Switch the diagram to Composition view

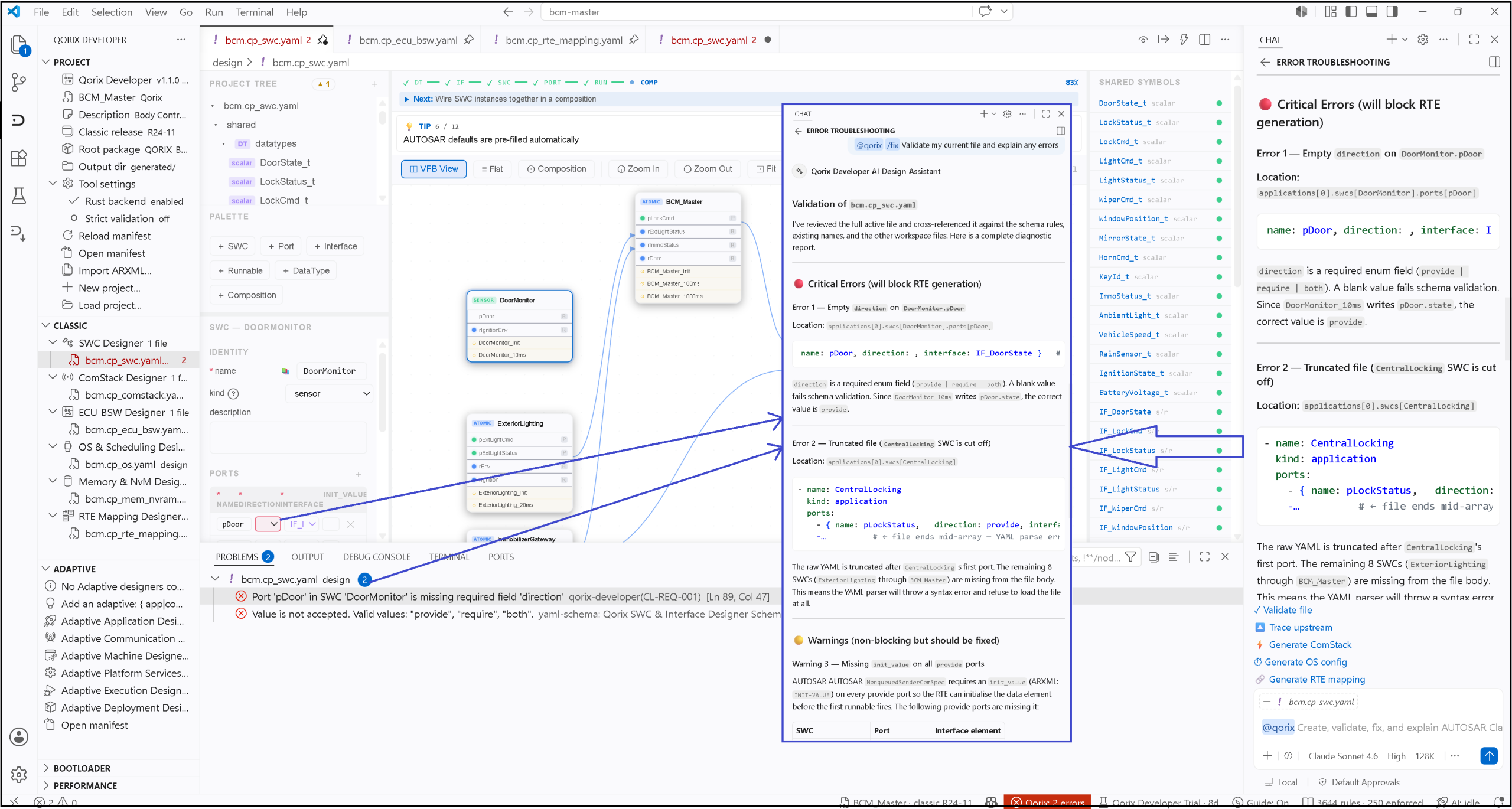tap(556, 169)
